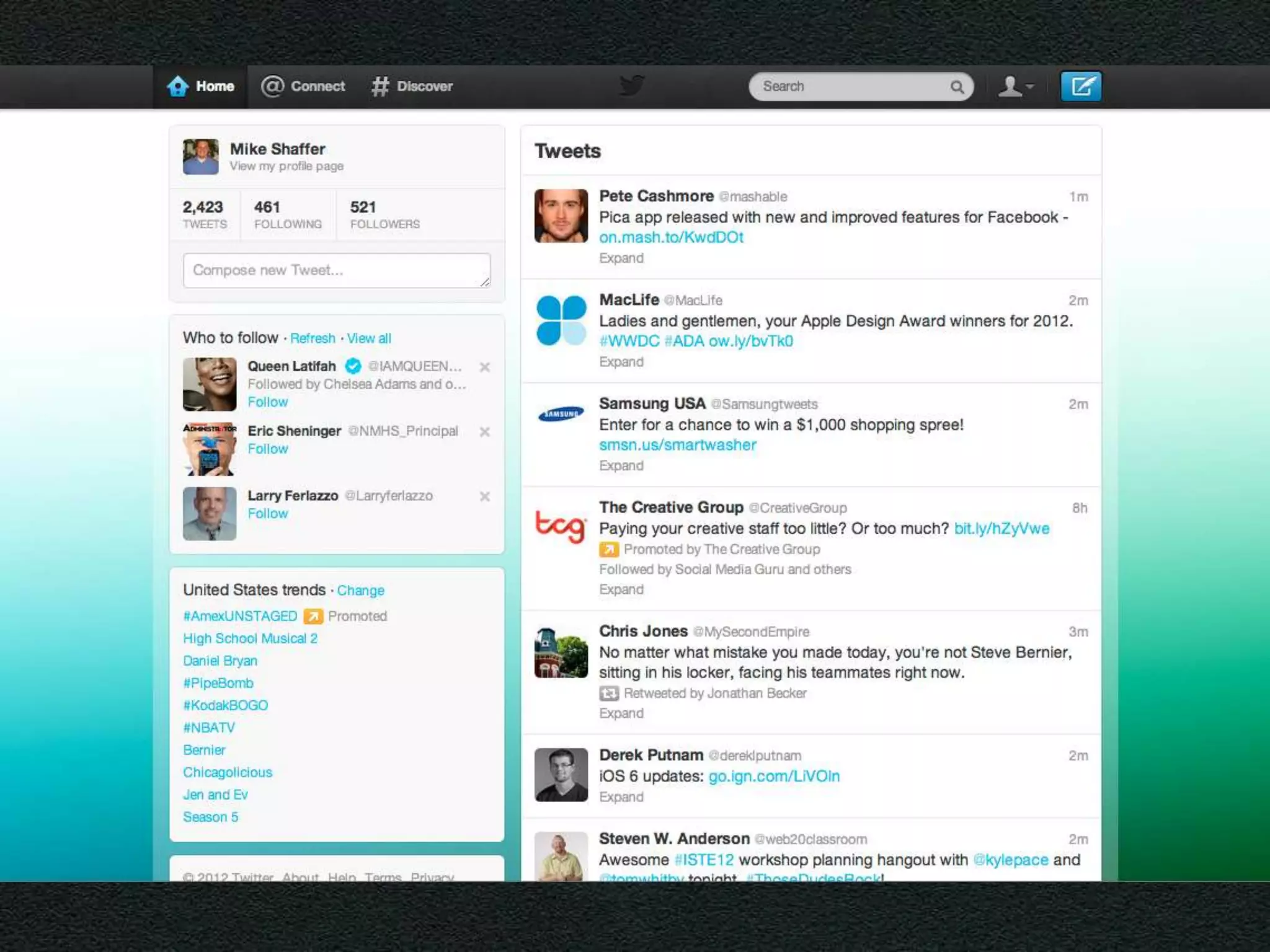This screenshot has width=1270, height=952.
Task: Expand the Pete Cashmore tweet
Action: tap(621, 258)
